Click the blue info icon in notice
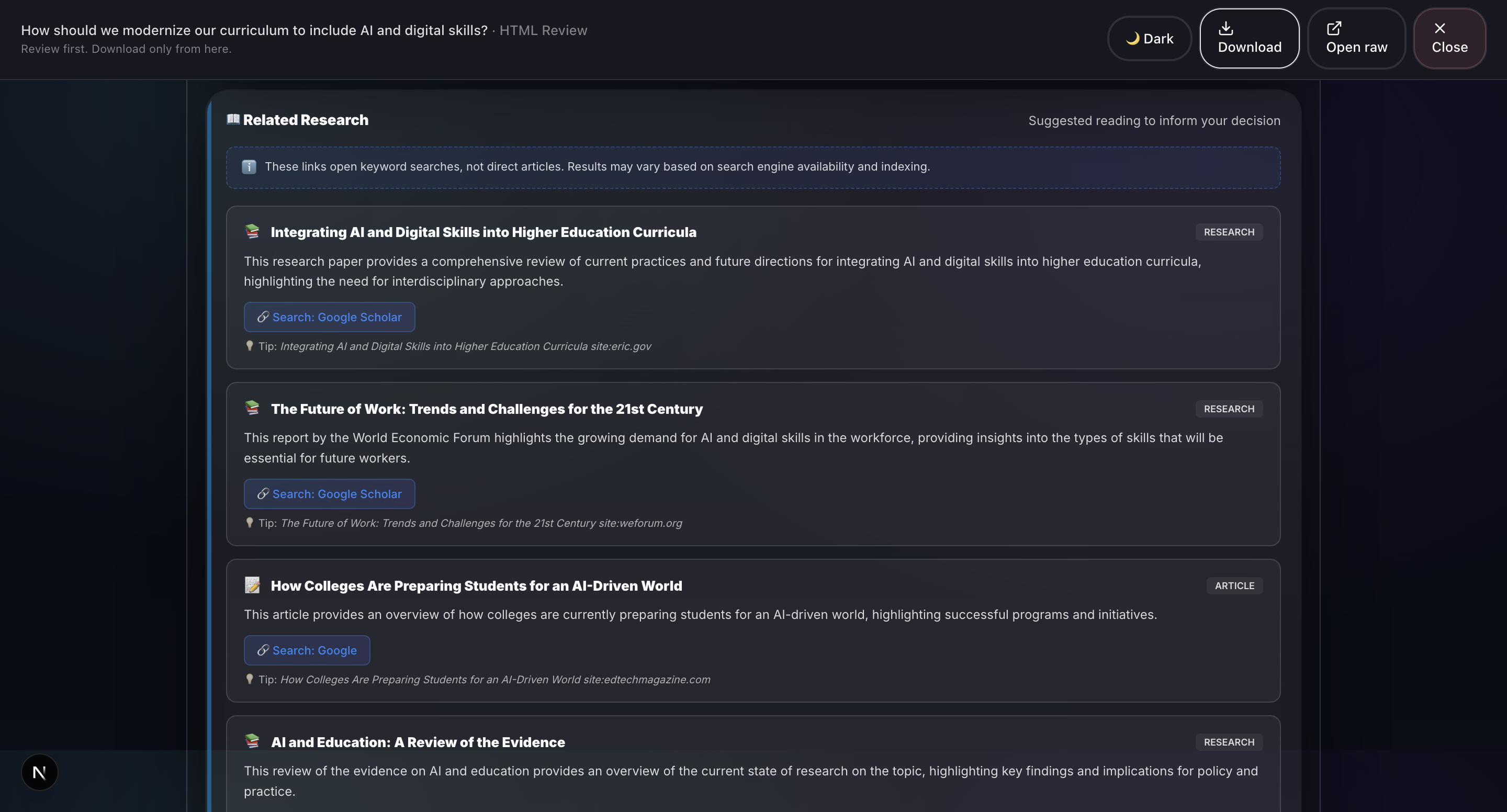Screen dimensions: 1507x812 pyautogui.click(x=249, y=167)
